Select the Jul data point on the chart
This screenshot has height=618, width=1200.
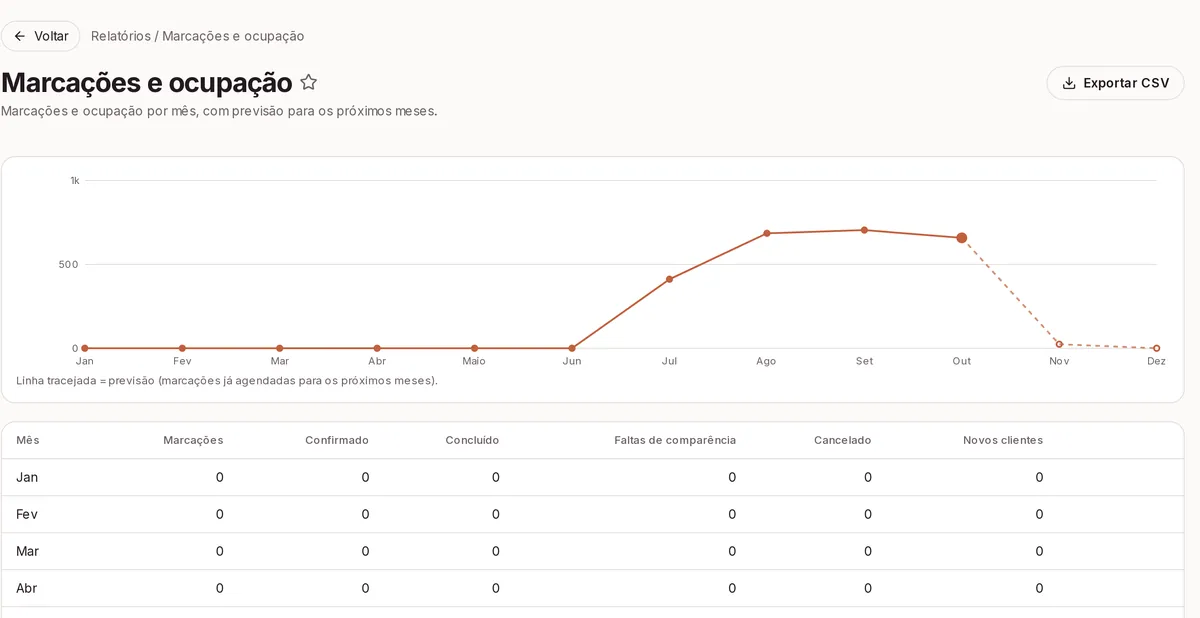pos(669,279)
